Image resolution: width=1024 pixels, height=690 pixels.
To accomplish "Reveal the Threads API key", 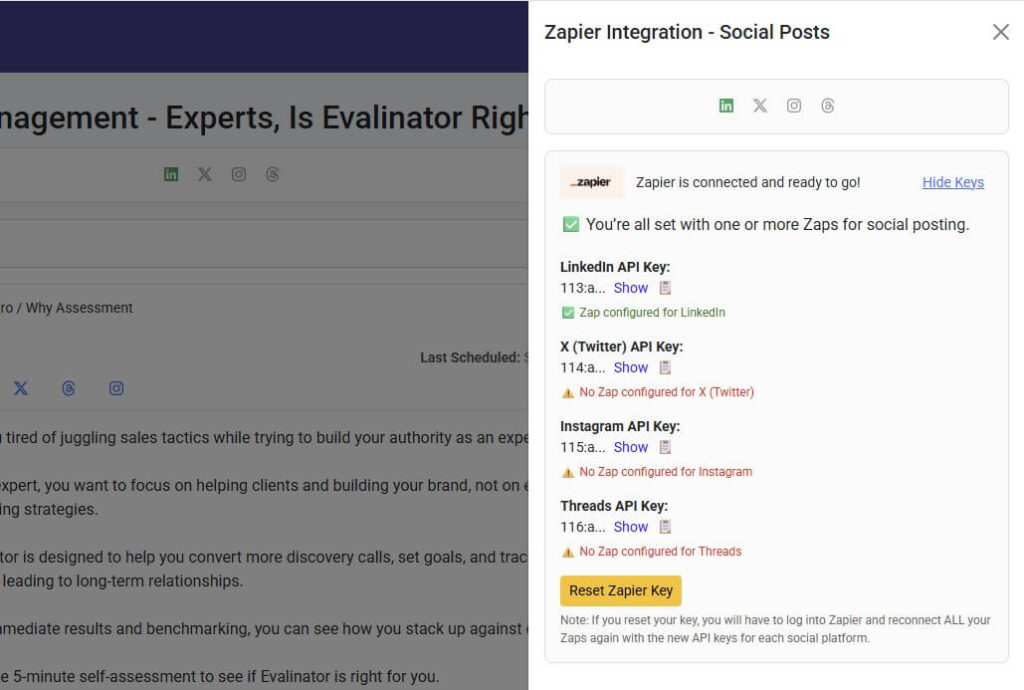I will 631,527.
